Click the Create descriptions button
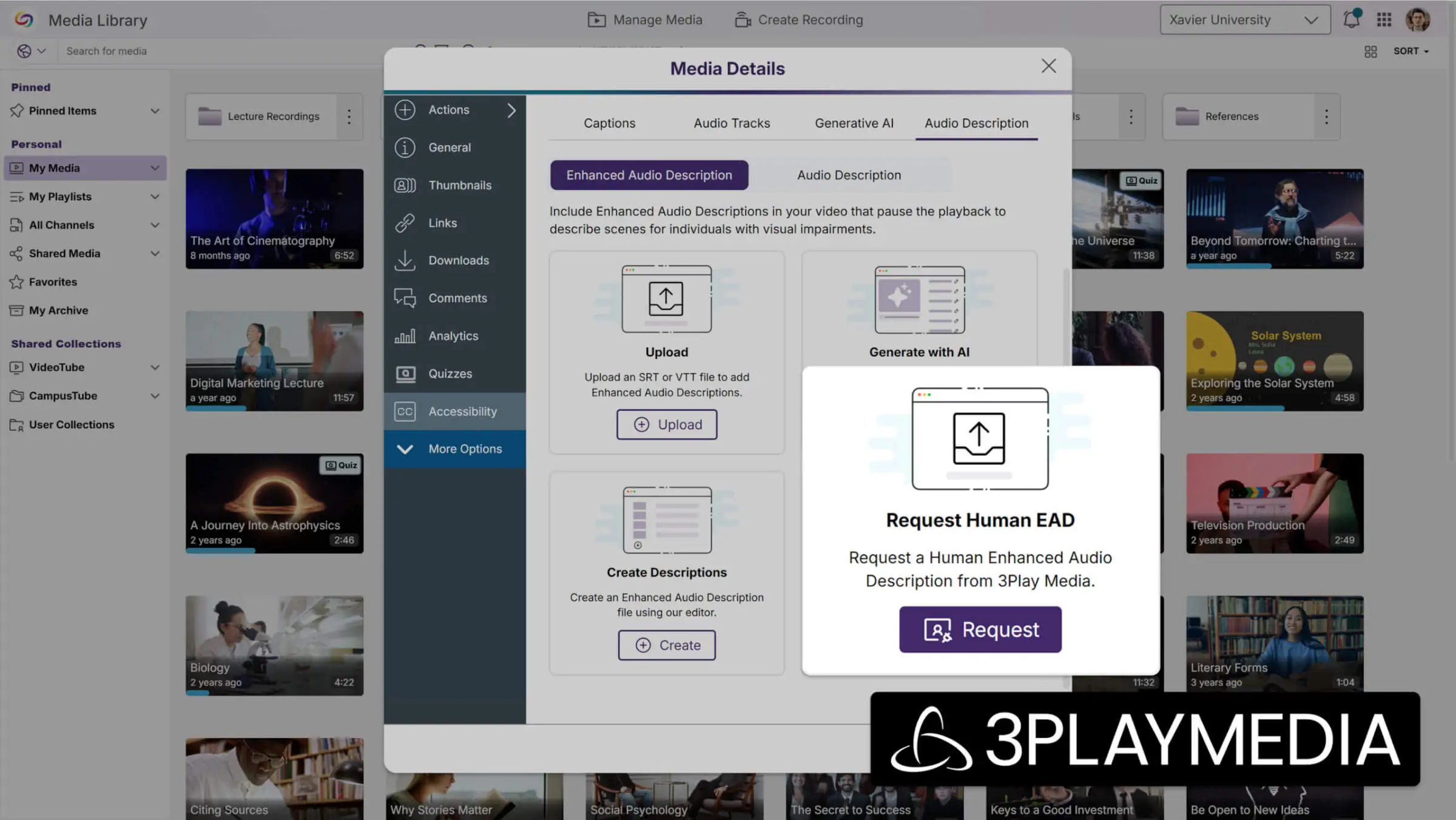This screenshot has width=1456, height=820. 666,645
